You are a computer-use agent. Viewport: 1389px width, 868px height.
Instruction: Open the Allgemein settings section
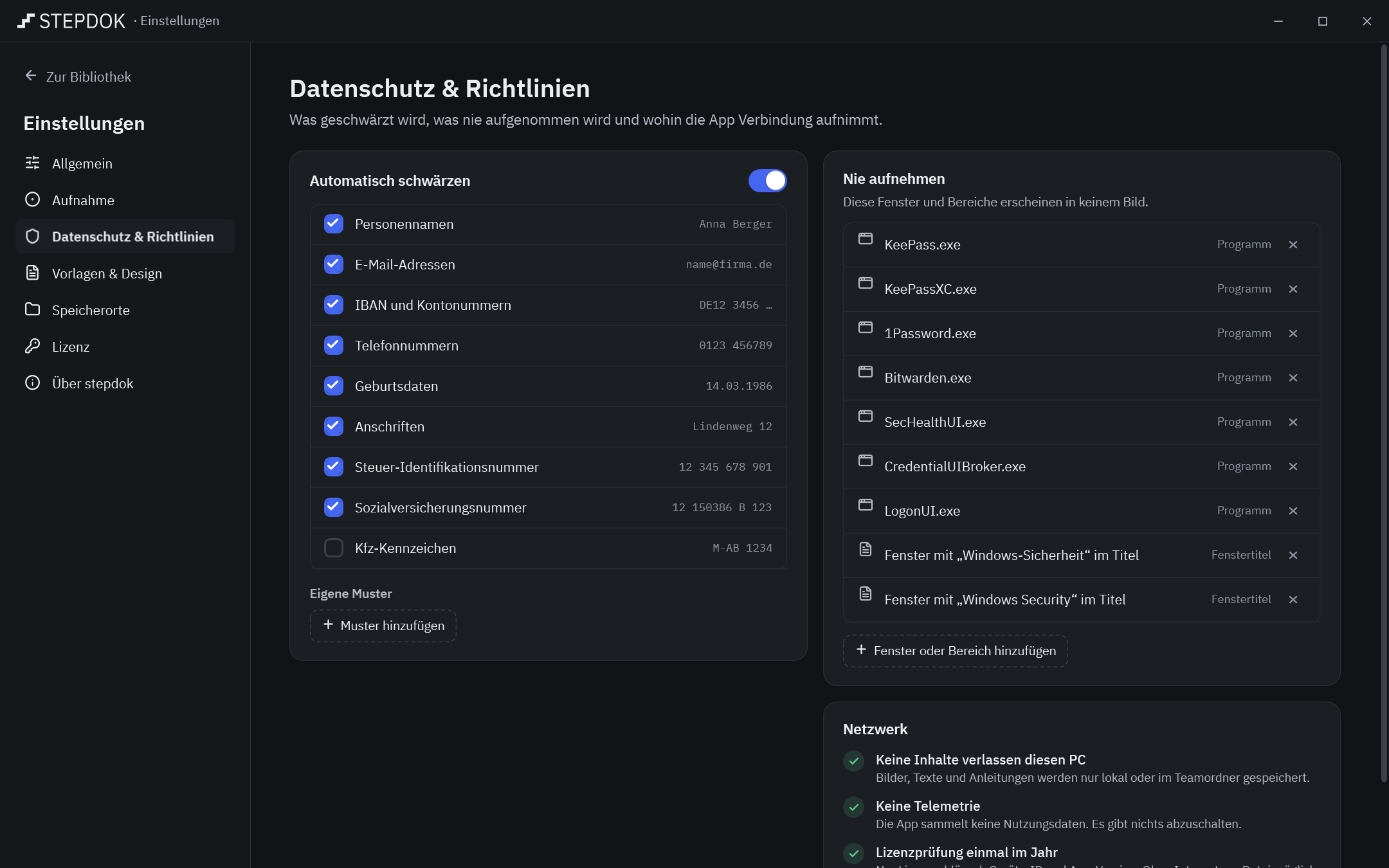125,163
